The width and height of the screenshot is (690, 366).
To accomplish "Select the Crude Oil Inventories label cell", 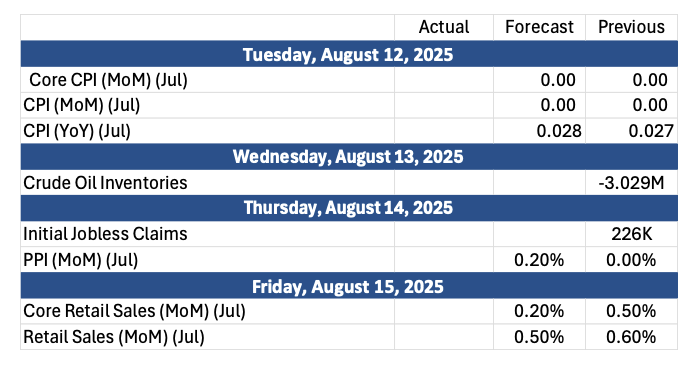I will click(207, 183).
